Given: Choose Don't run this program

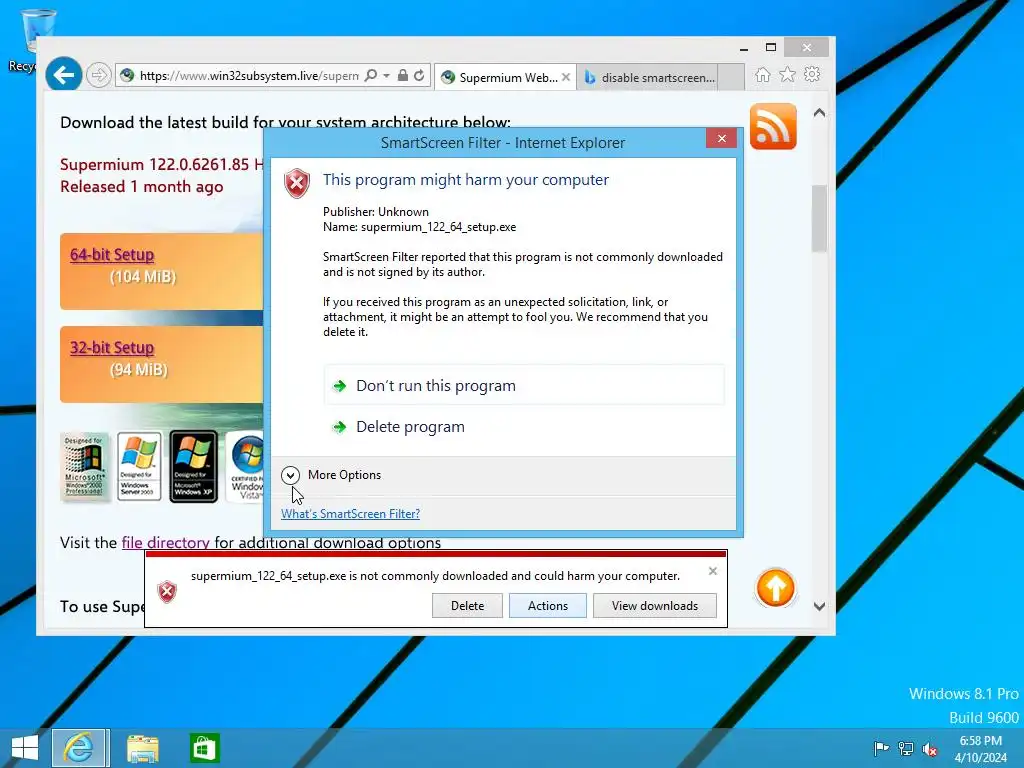Looking at the screenshot, I should pyautogui.click(x=524, y=385).
